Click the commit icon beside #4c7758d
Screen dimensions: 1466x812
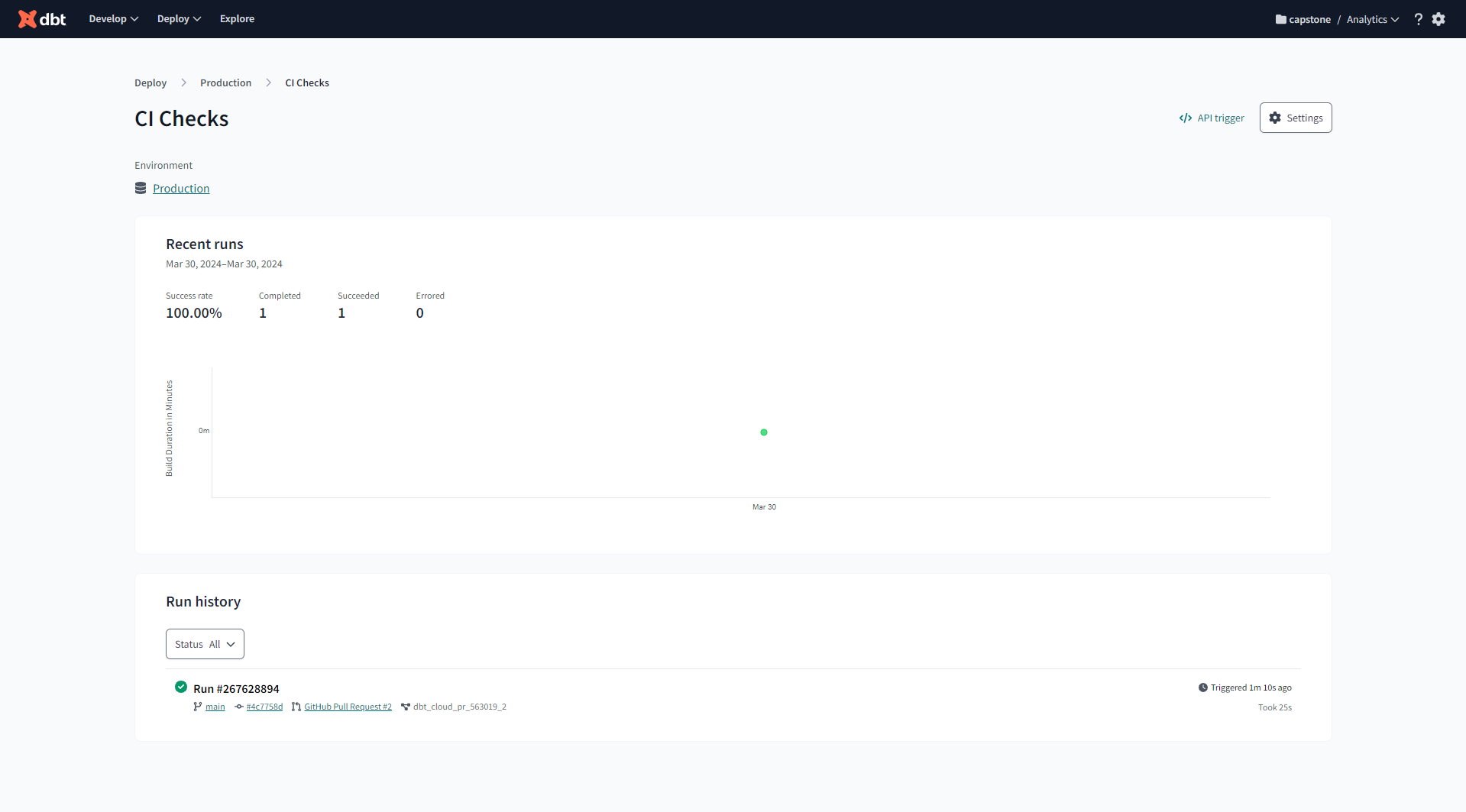(239, 707)
